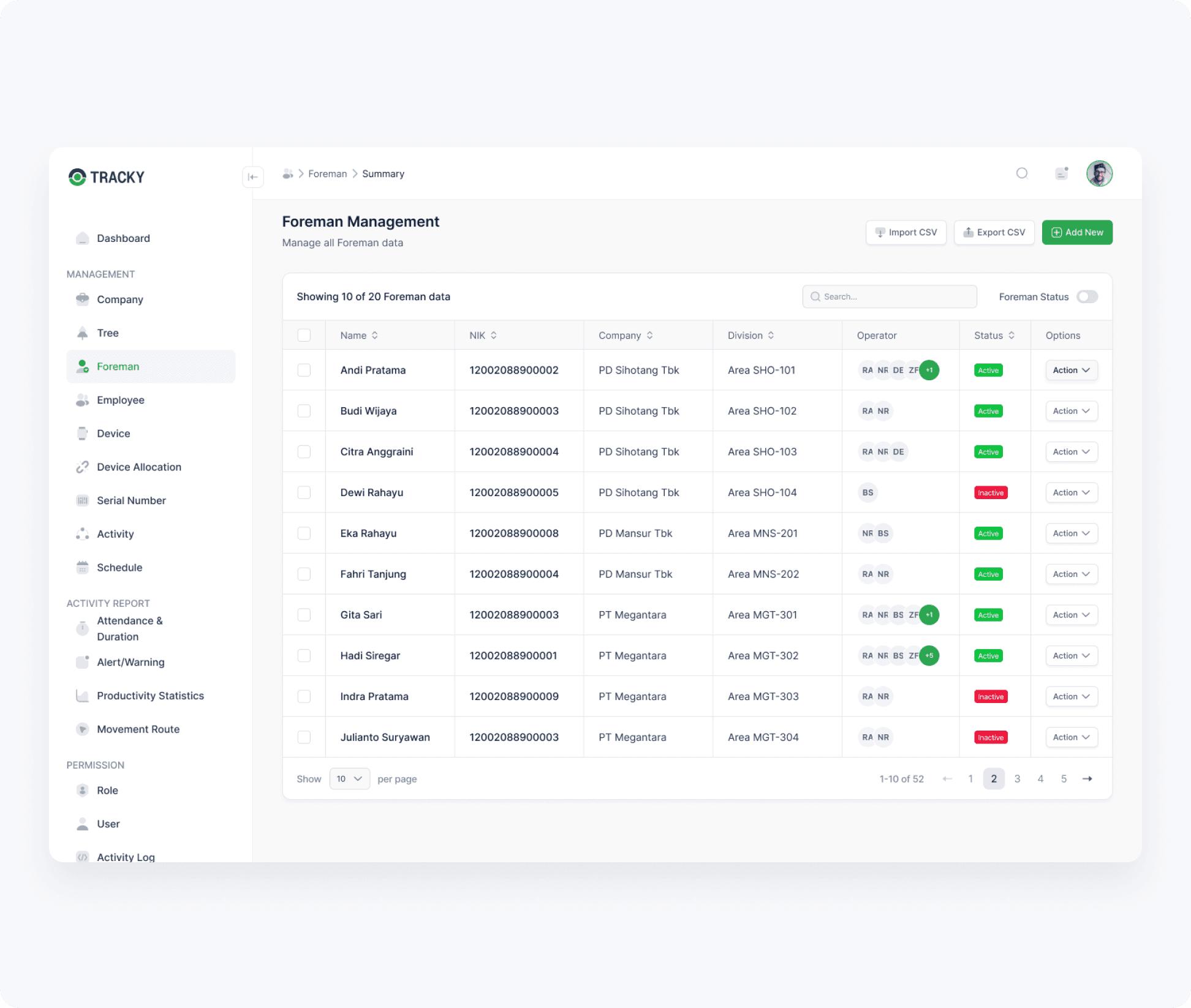The width and height of the screenshot is (1191, 1008).
Task: Open the Action dropdown for Budi Wijaya
Action: tap(1071, 412)
